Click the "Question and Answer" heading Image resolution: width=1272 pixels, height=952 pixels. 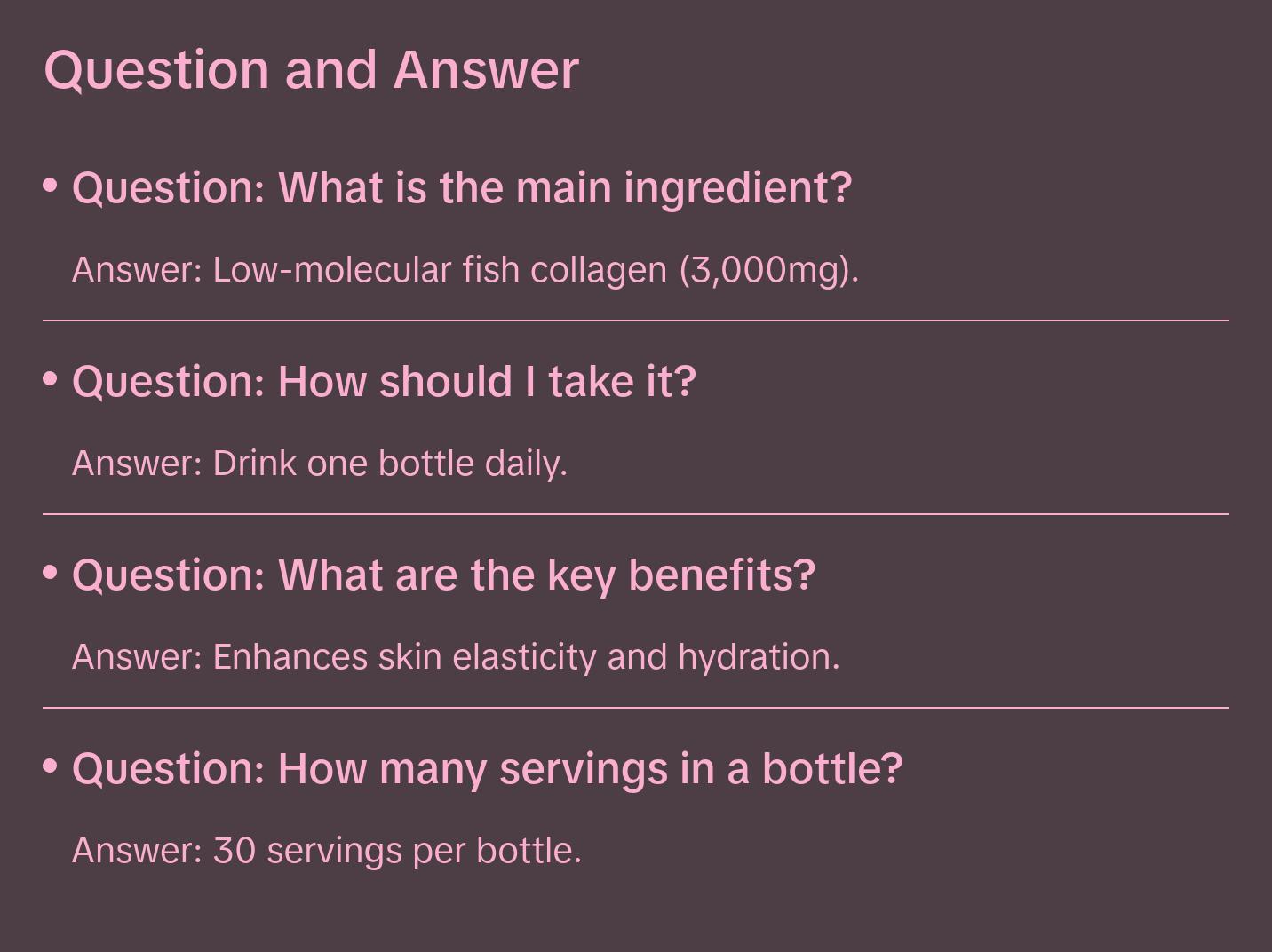coord(311,69)
